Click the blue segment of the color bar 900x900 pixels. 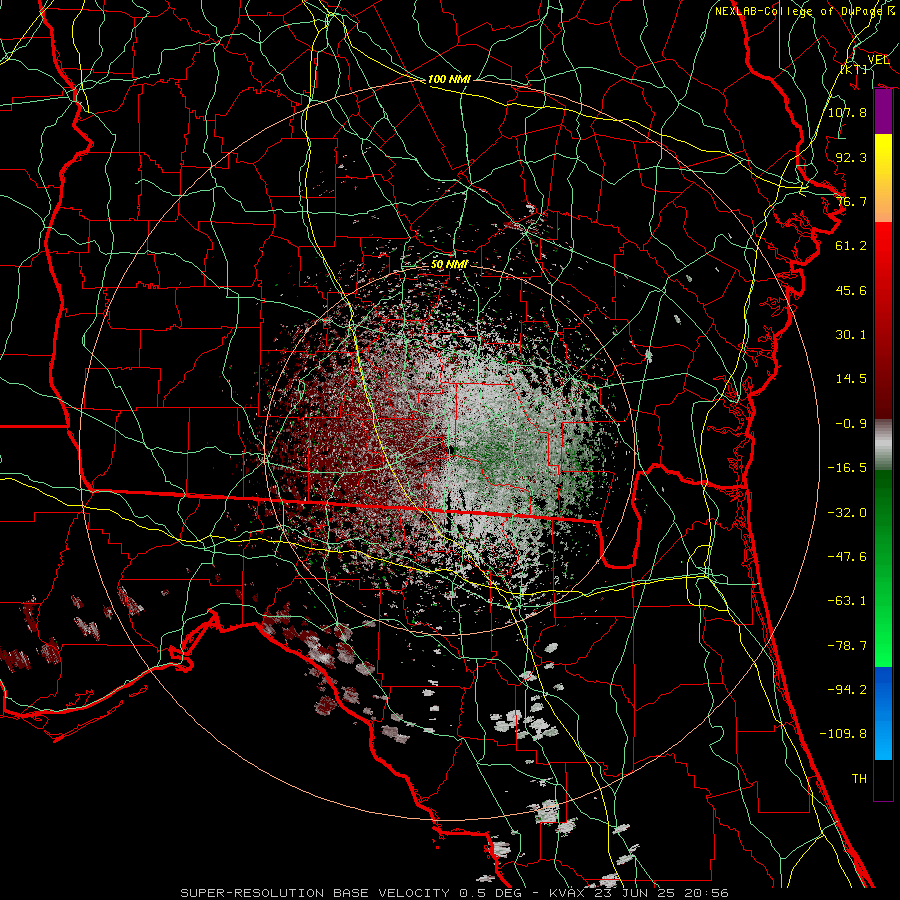point(883,713)
